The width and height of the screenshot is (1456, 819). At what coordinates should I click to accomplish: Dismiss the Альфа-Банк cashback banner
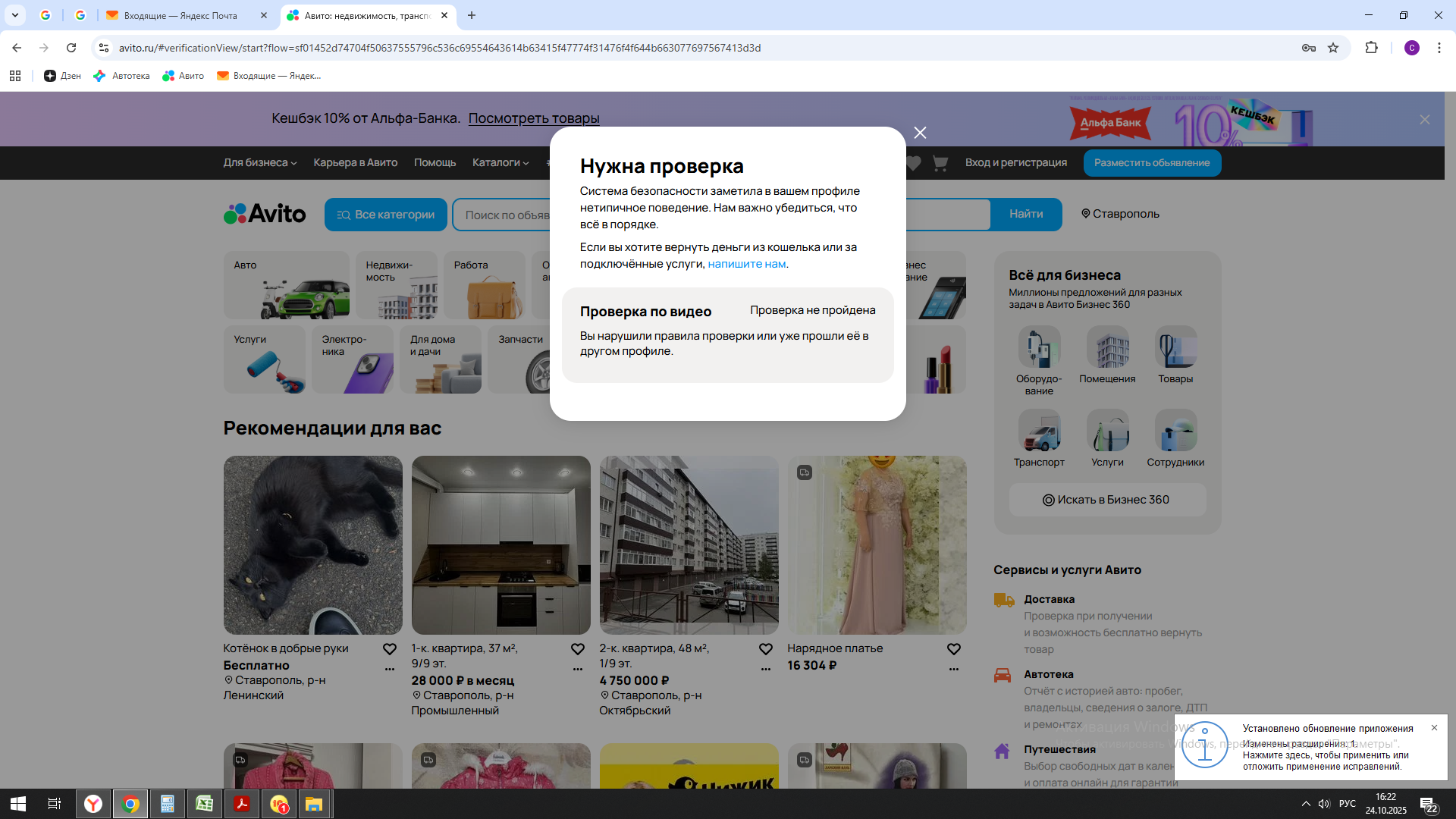tap(1424, 120)
